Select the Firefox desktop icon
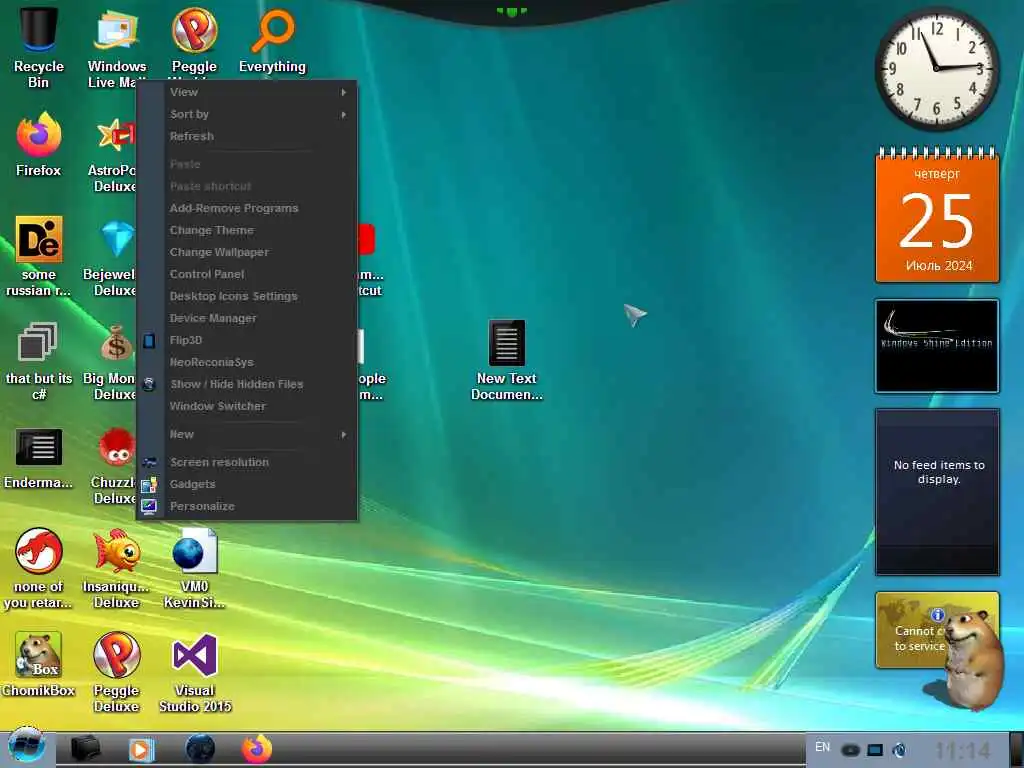 coord(39,145)
